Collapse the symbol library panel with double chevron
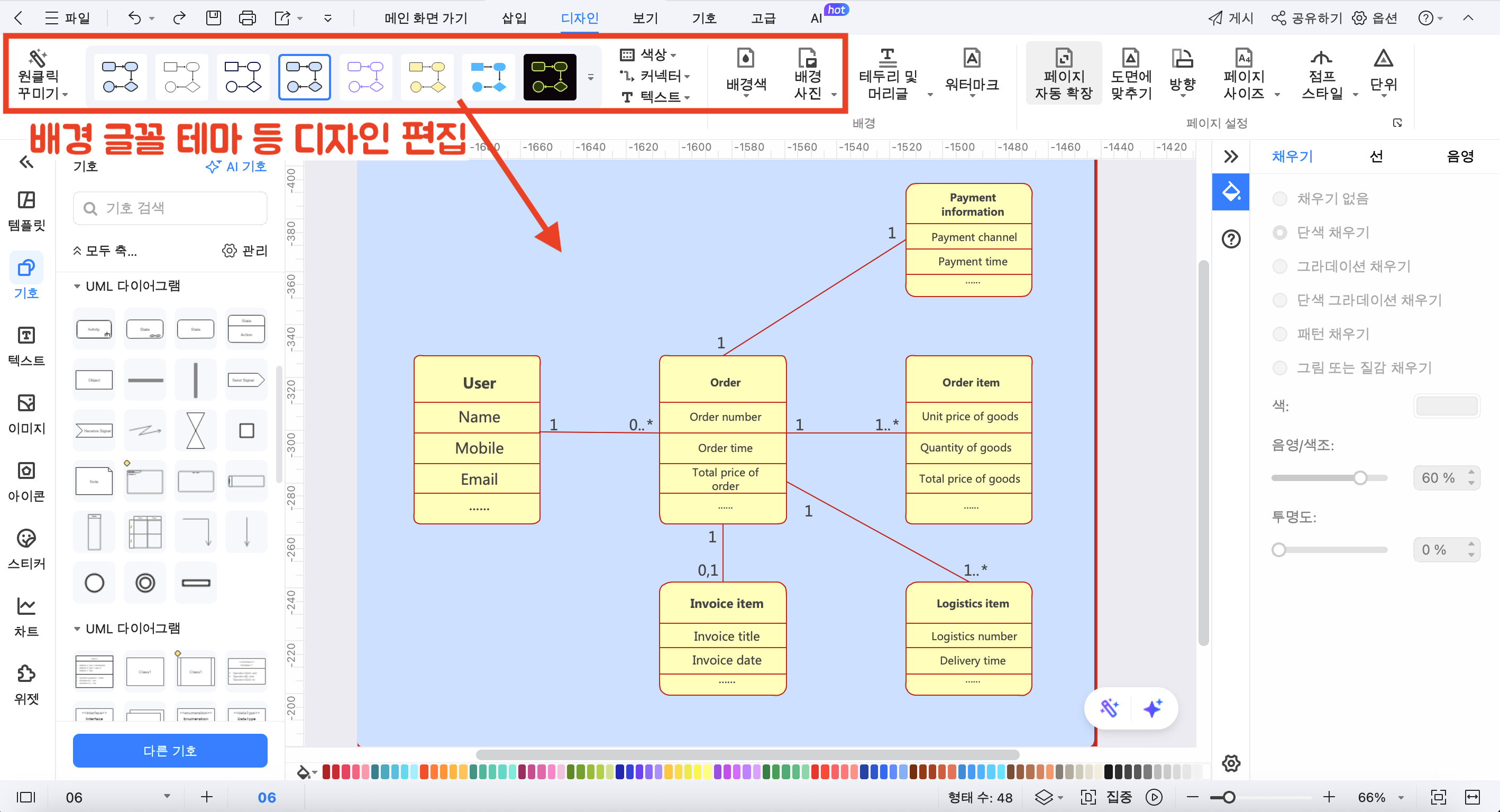The height and width of the screenshot is (812, 1500). pos(26,162)
